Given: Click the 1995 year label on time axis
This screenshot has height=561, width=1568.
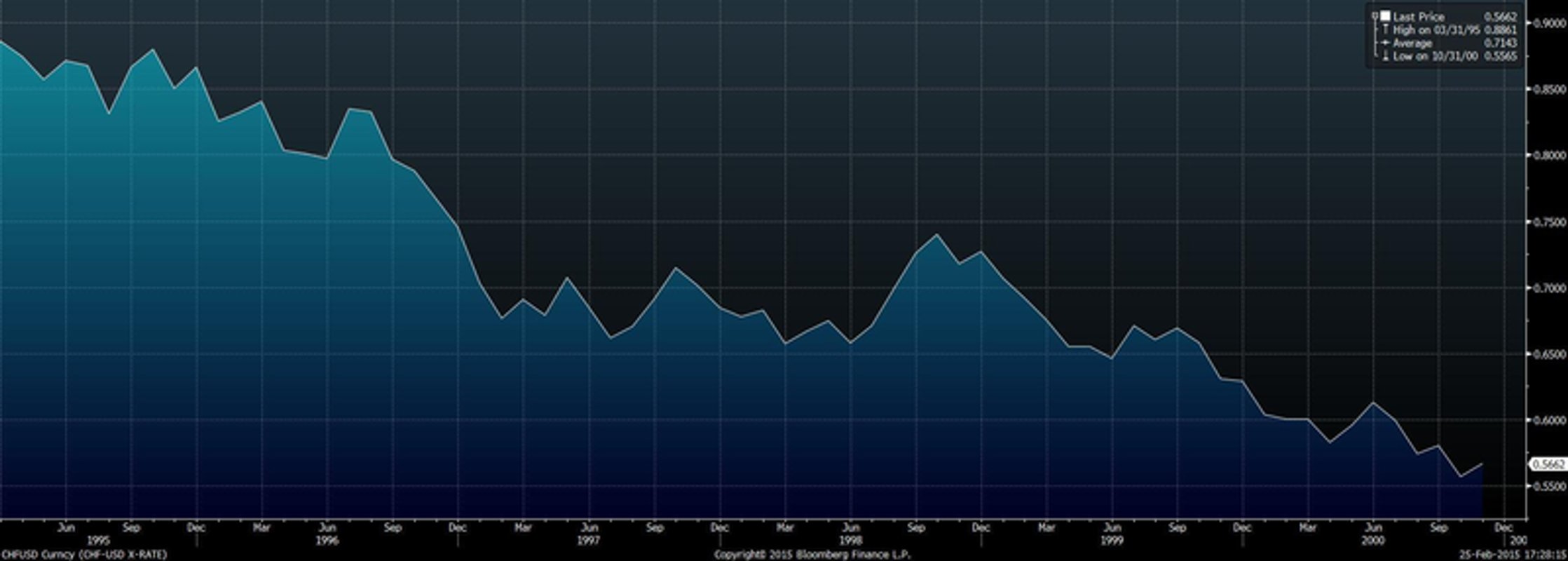Looking at the screenshot, I should point(98,541).
